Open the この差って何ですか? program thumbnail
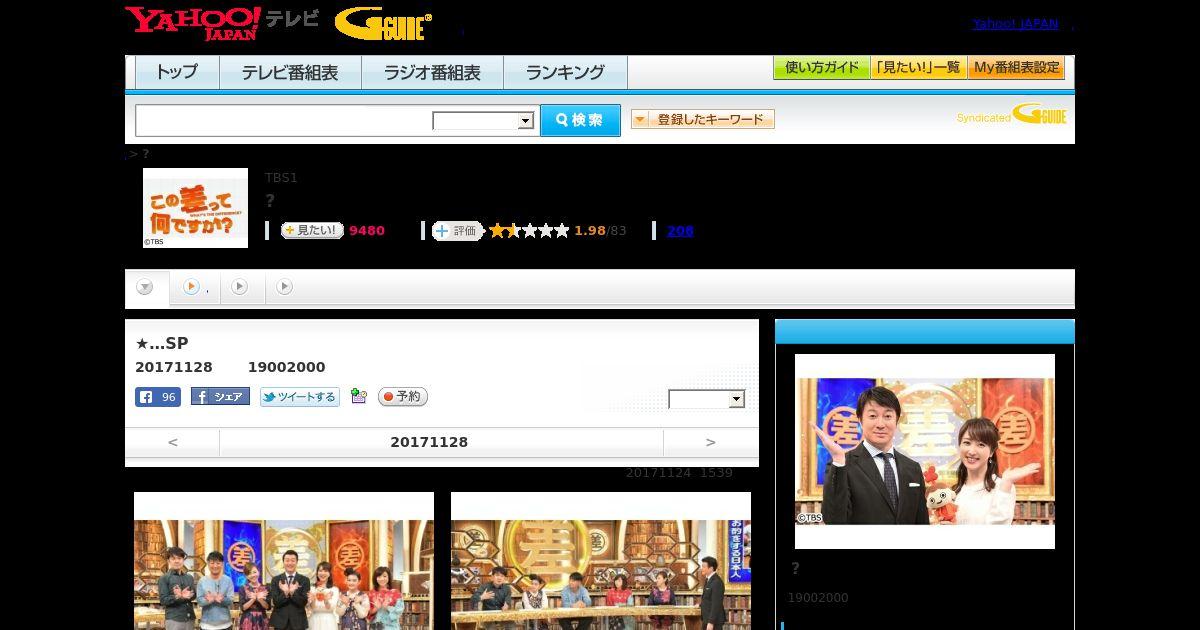Image resolution: width=1200 pixels, height=630 pixels. tap(195, 208)
